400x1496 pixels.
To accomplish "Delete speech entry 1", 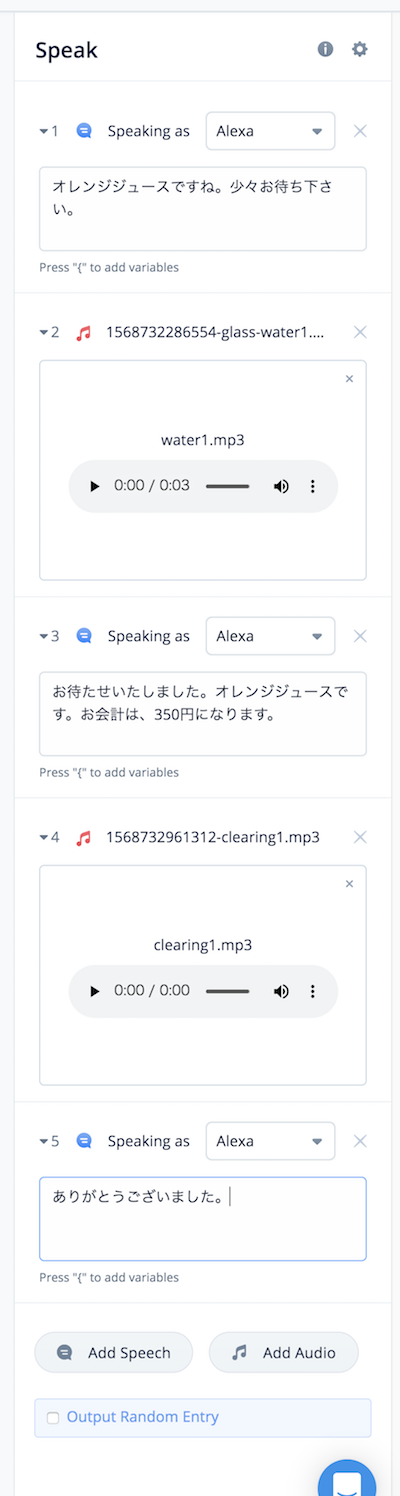I will pos(361,131).
